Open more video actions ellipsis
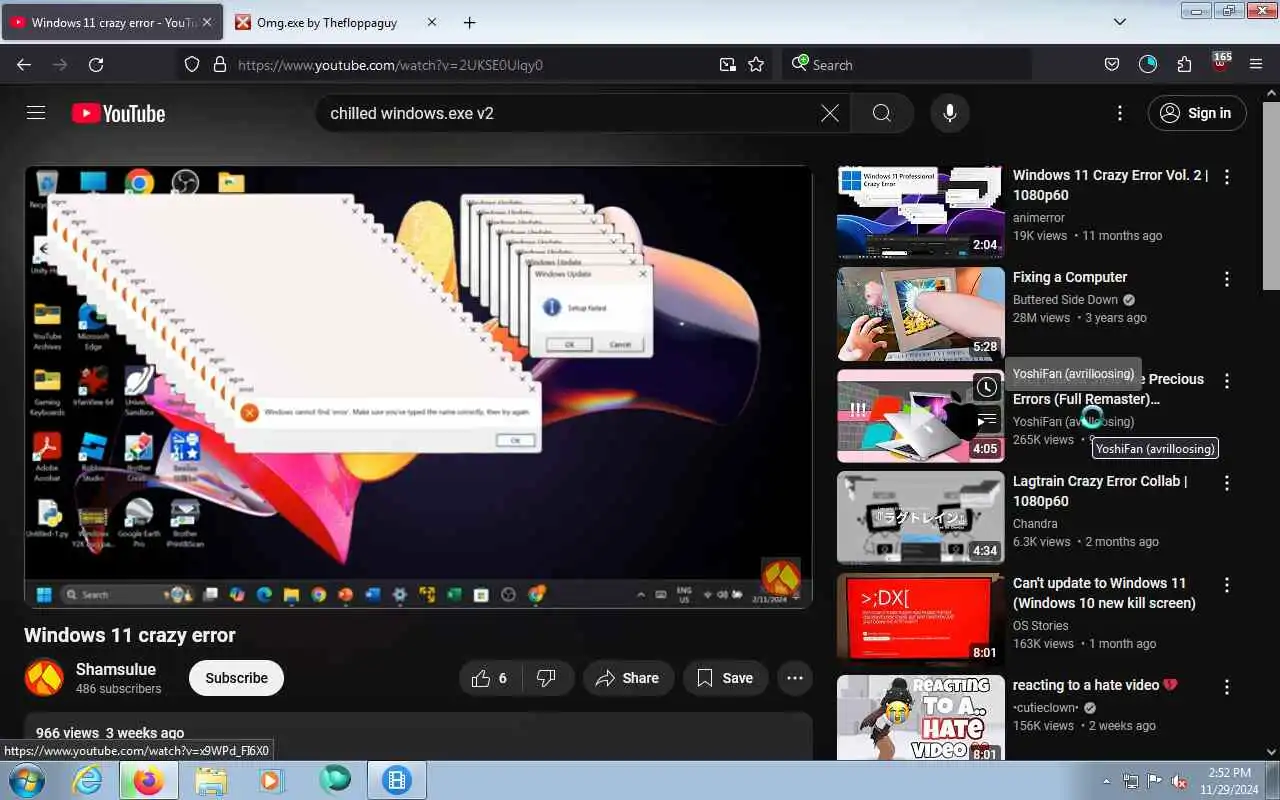The width and height of the screenshot is (1280, 800). coord(795,678)
